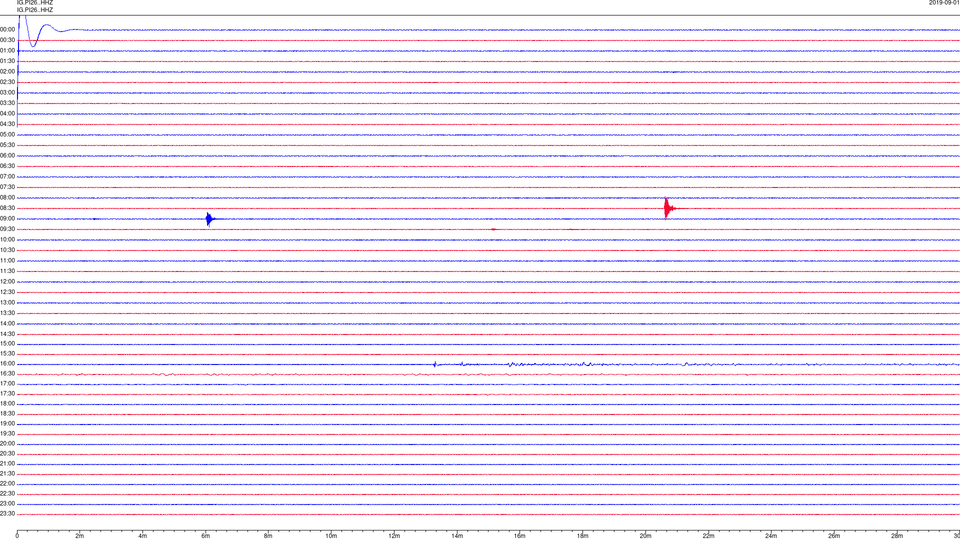Select the 07:30 time label

click(7, 187)
